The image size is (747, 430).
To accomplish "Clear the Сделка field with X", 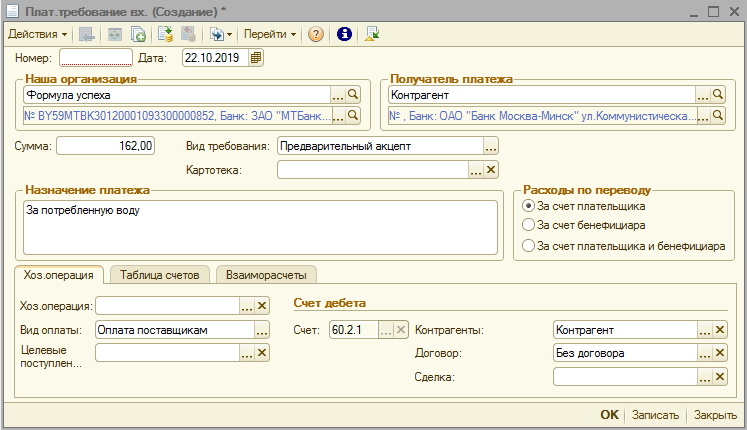I will [719, 377].
